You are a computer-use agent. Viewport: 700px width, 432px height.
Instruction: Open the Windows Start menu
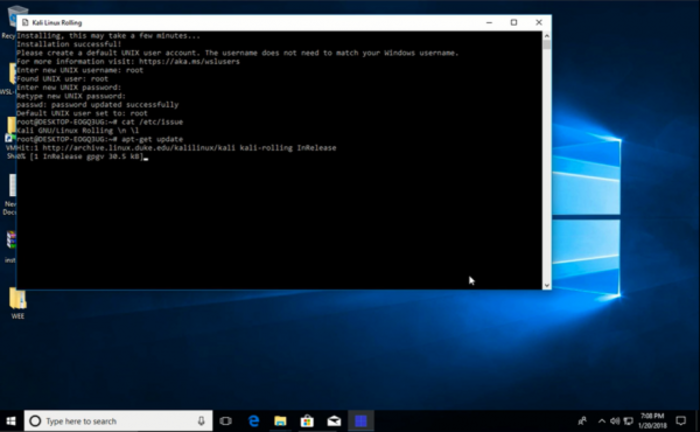11,421
